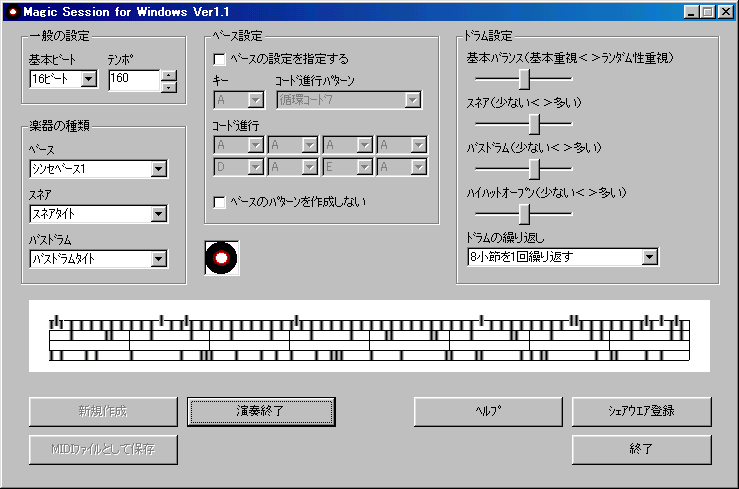Minimize the Magic Session window

pos(691,12)
